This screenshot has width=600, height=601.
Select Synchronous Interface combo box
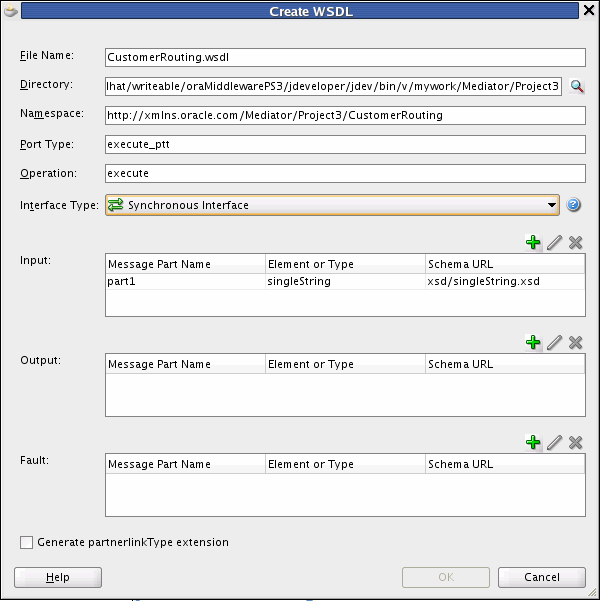332,205
